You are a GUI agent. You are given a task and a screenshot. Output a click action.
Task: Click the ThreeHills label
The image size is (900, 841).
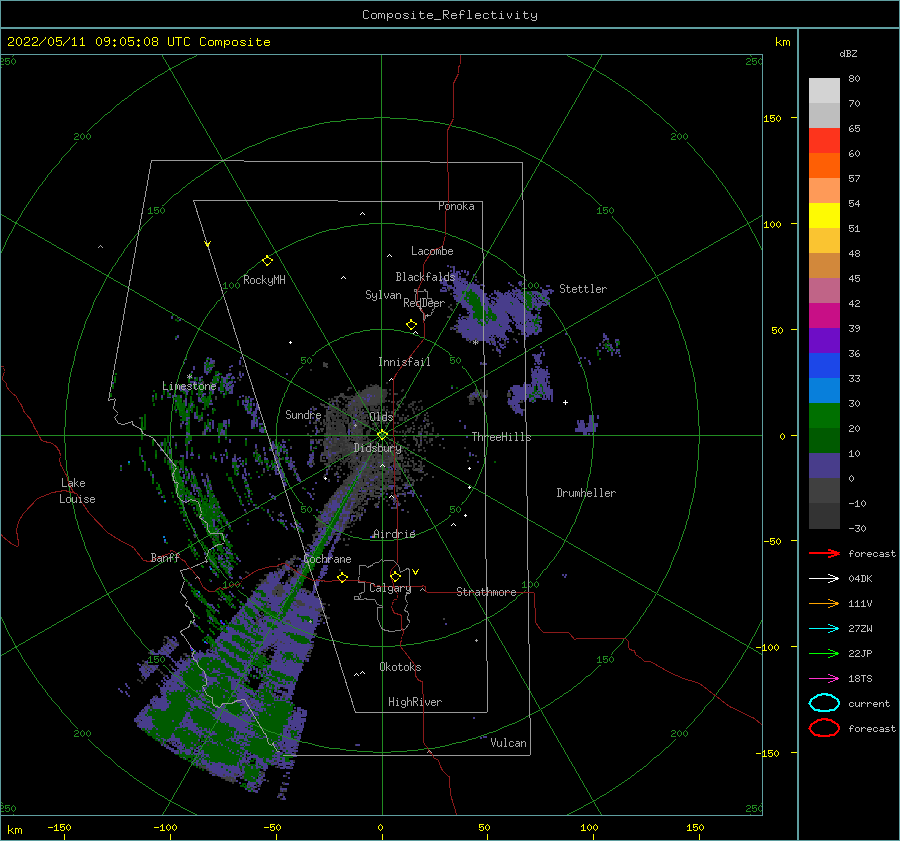coord(502,437)
